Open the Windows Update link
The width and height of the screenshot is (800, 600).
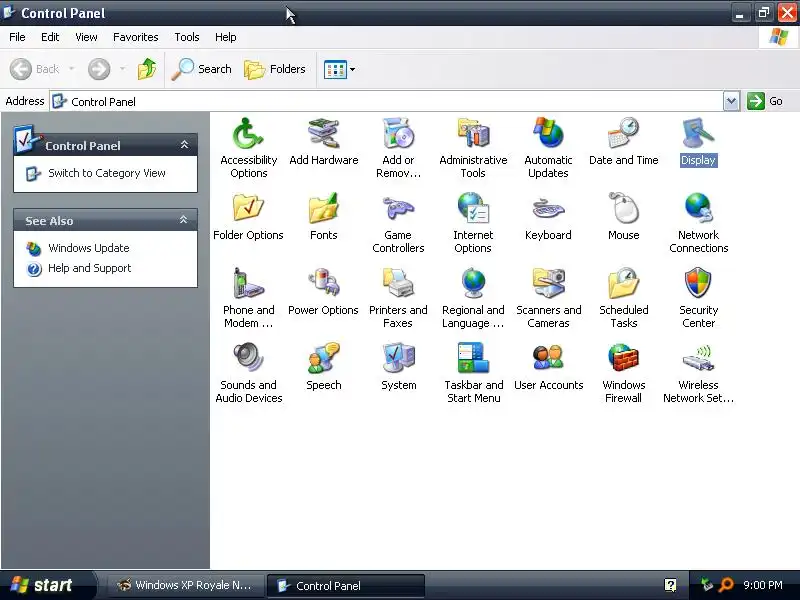[x=89, y=248]
